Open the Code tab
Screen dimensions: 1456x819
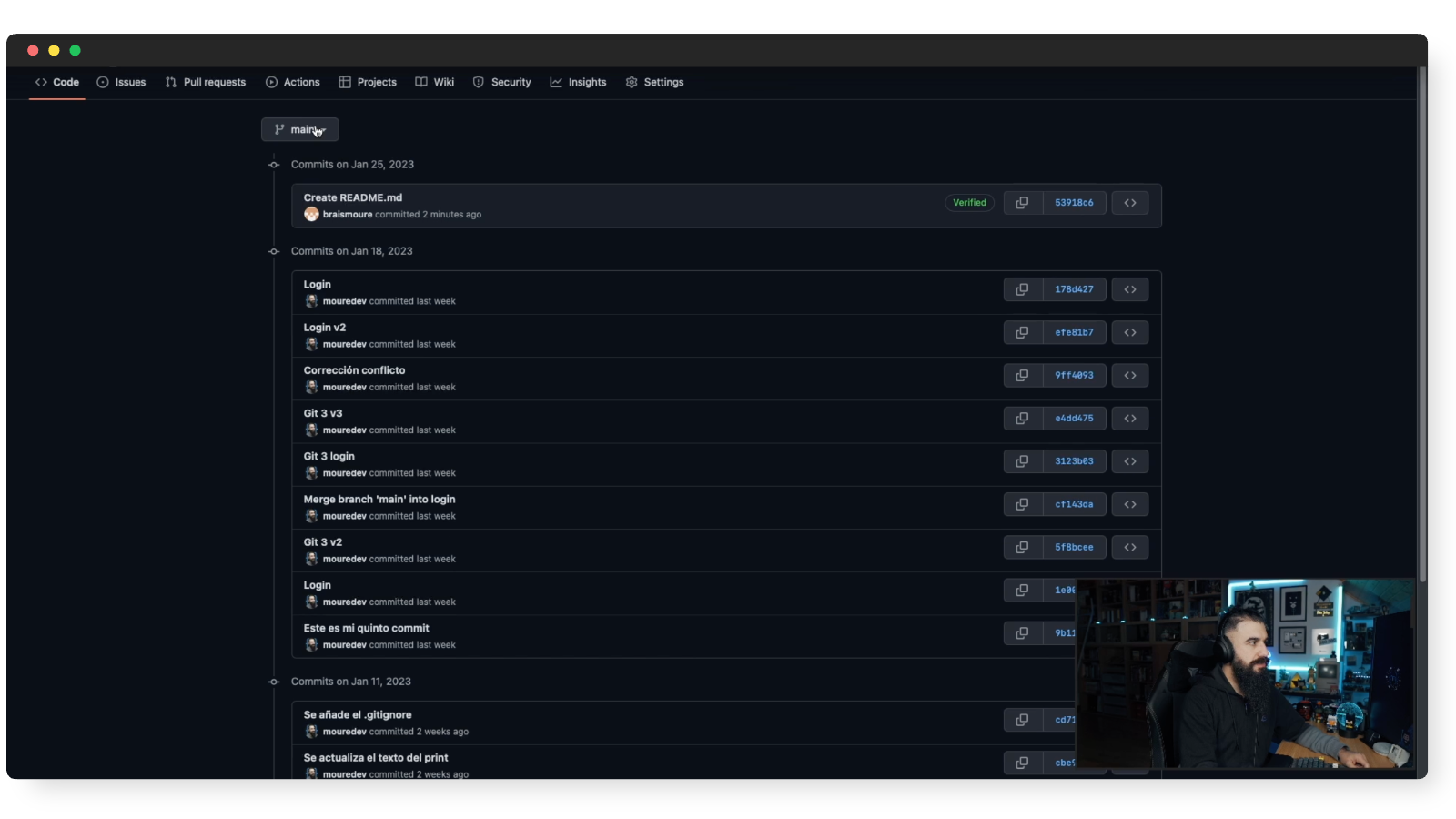(57, 82)
